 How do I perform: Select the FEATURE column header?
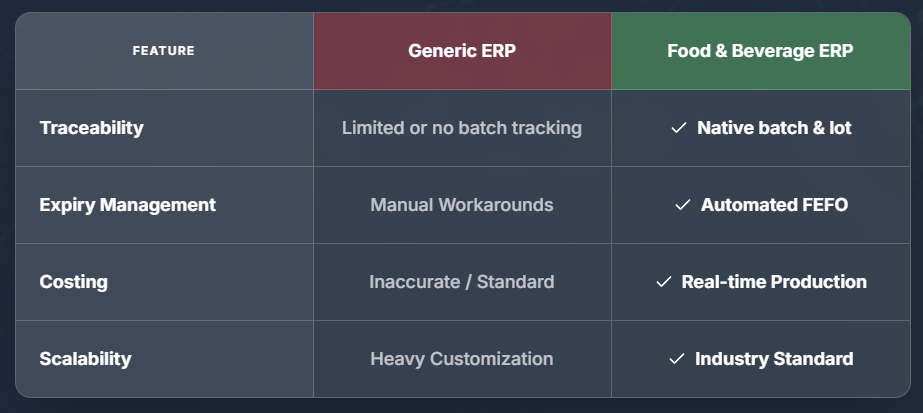[164, 51]
